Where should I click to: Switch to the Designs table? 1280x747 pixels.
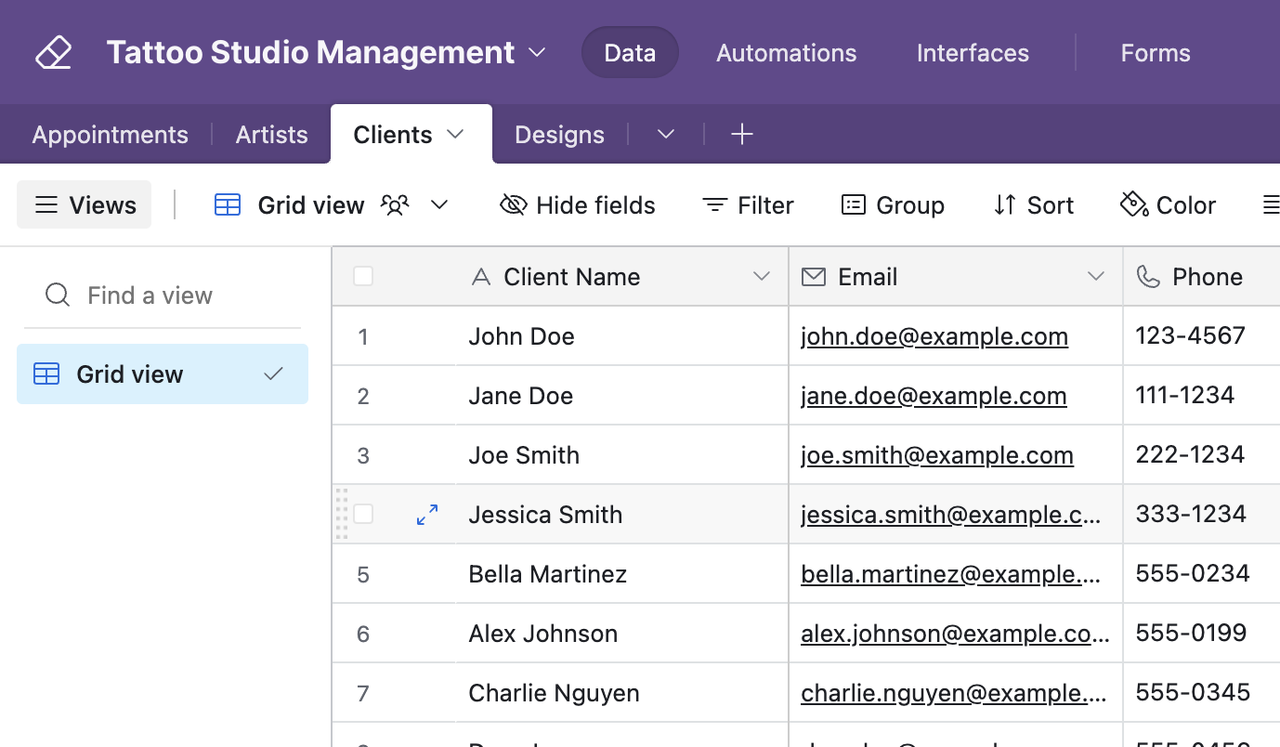click(x=559, y=135)
